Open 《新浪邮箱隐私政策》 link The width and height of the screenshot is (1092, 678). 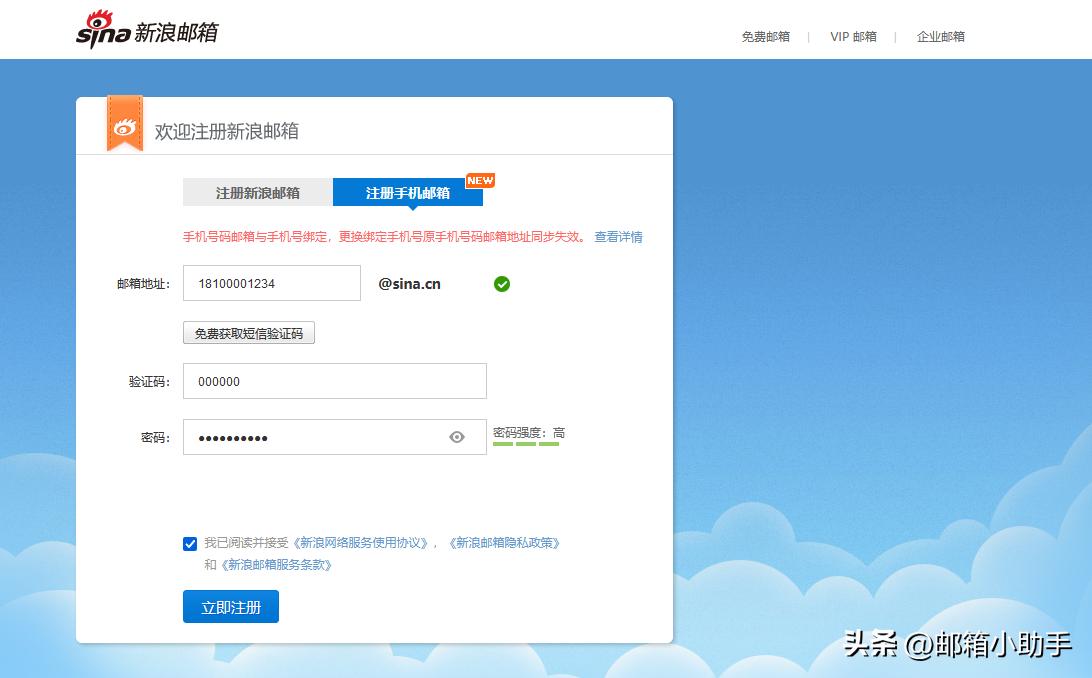click(504, 543)
